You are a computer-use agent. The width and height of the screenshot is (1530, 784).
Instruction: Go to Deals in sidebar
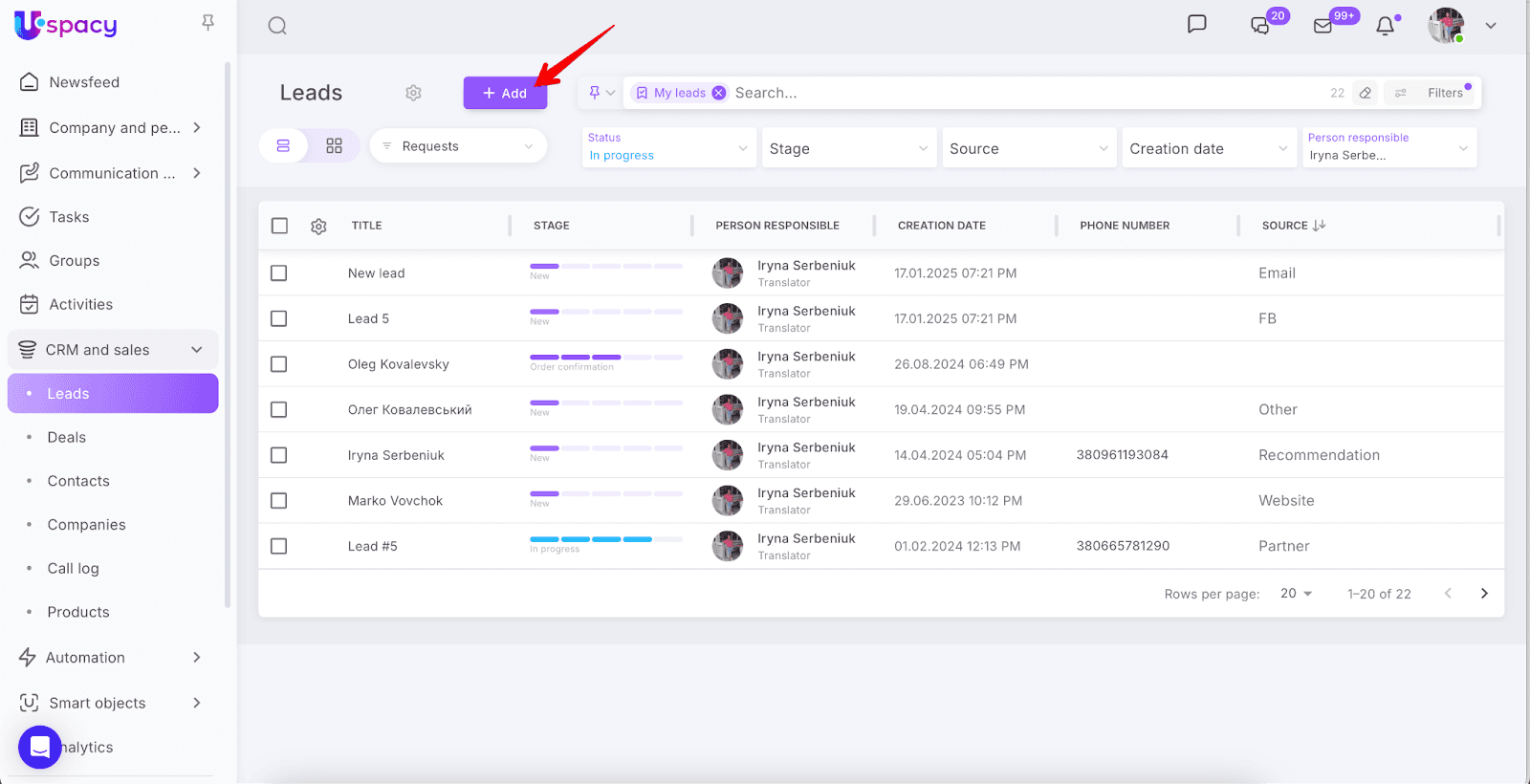click(67, 438)
